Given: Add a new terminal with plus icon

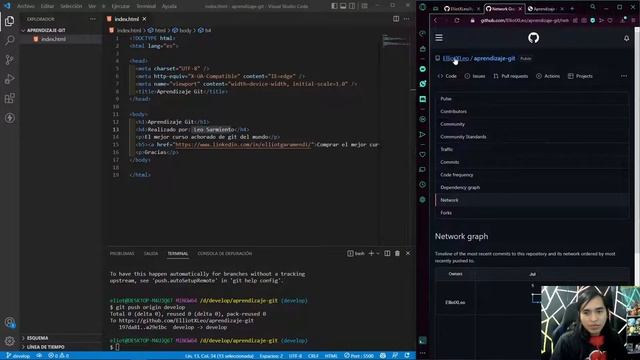Looking at the screenshot, I should [371, 253].
